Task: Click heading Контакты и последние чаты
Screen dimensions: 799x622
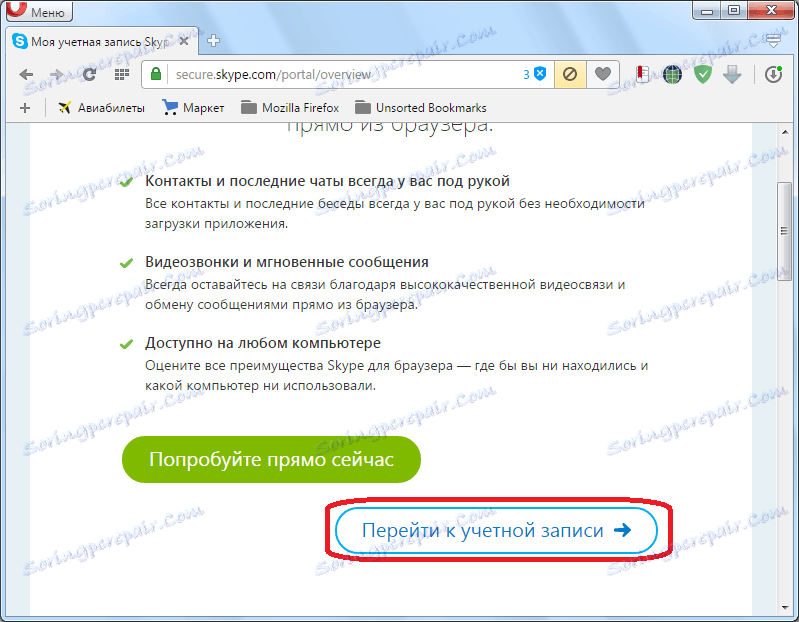Action: tap(327, 181)
